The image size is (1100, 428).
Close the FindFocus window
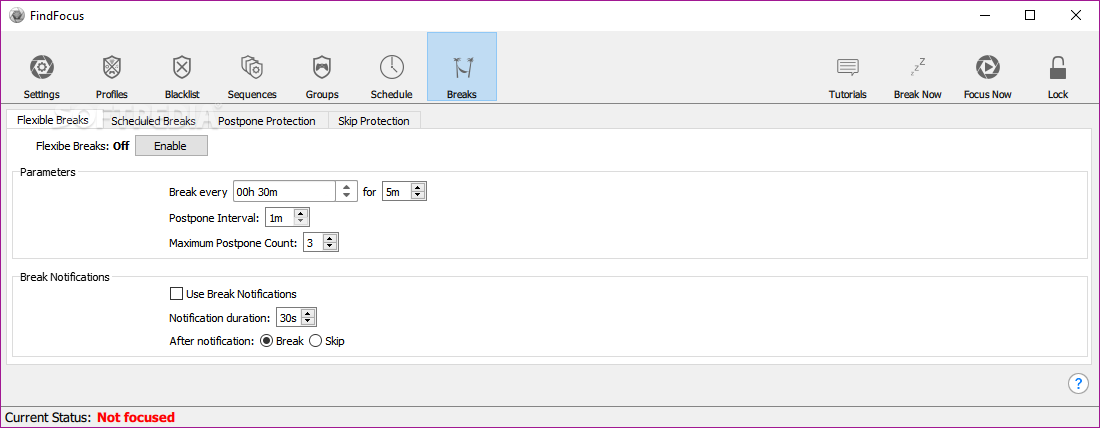[x=1075, y=15]
